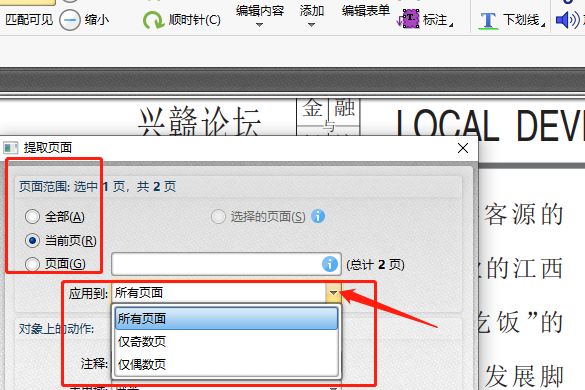Toggle the 应用到 dropdown arrow
The width and height of the screenshot is (585, 390).
(333, 293)
